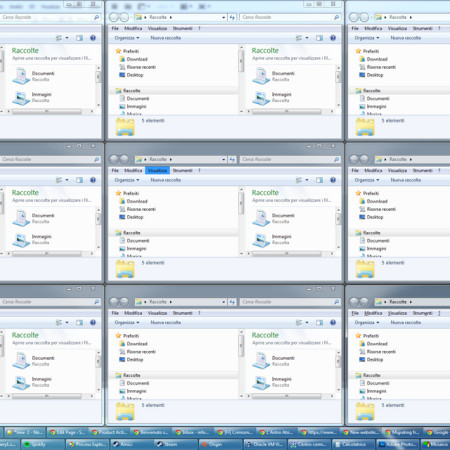This screenshot has height=450, width=450.
Task: Open Strumenti menu beside highlighted Visualizza
Action: pyautogui.click(x=182, y=170)
